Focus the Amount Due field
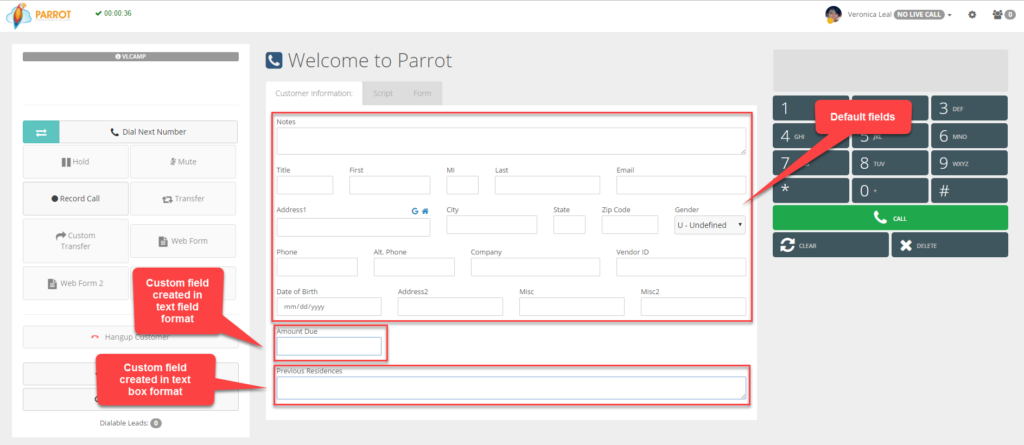 (x=329, y=346)
